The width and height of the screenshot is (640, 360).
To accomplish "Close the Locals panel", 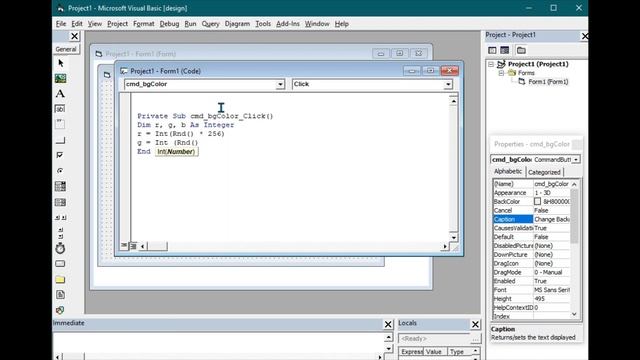I will point(475,324).
